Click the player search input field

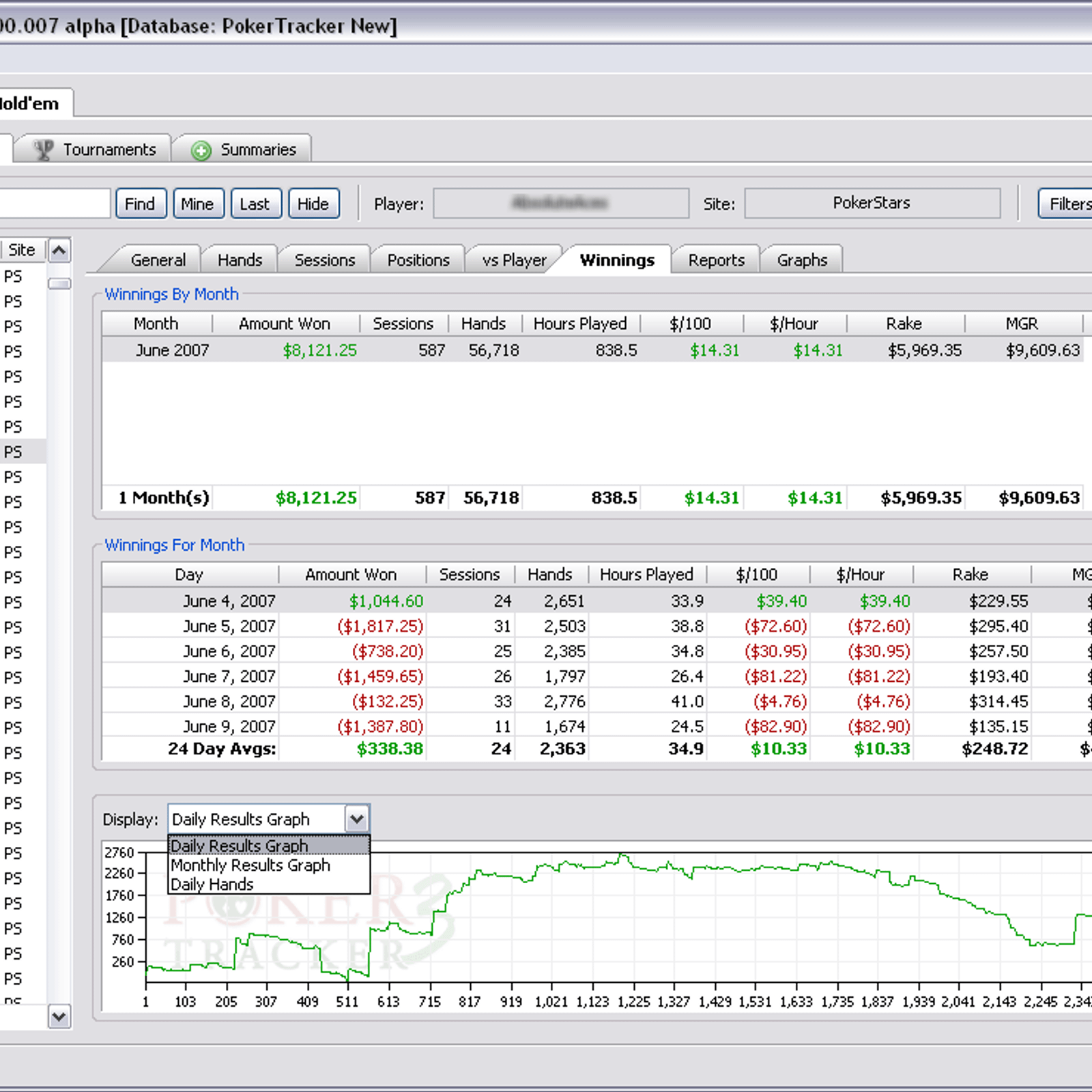pos(55,203)
